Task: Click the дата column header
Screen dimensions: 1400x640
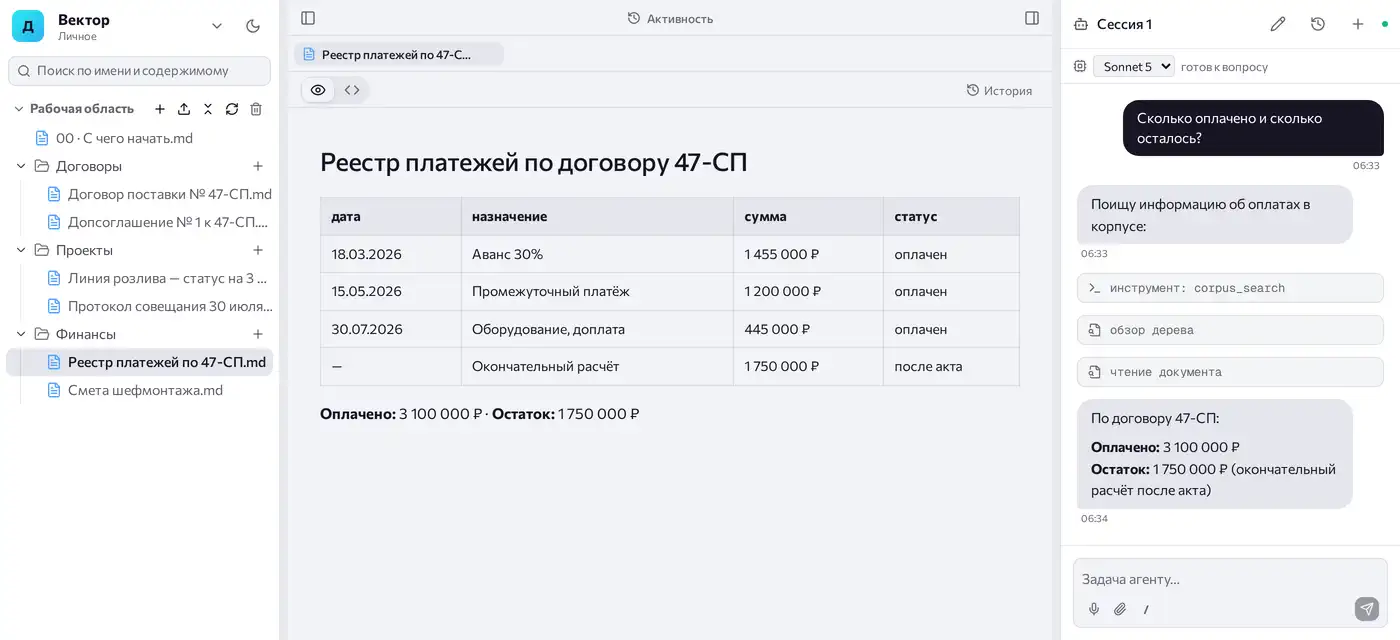Action: (391, 216)
